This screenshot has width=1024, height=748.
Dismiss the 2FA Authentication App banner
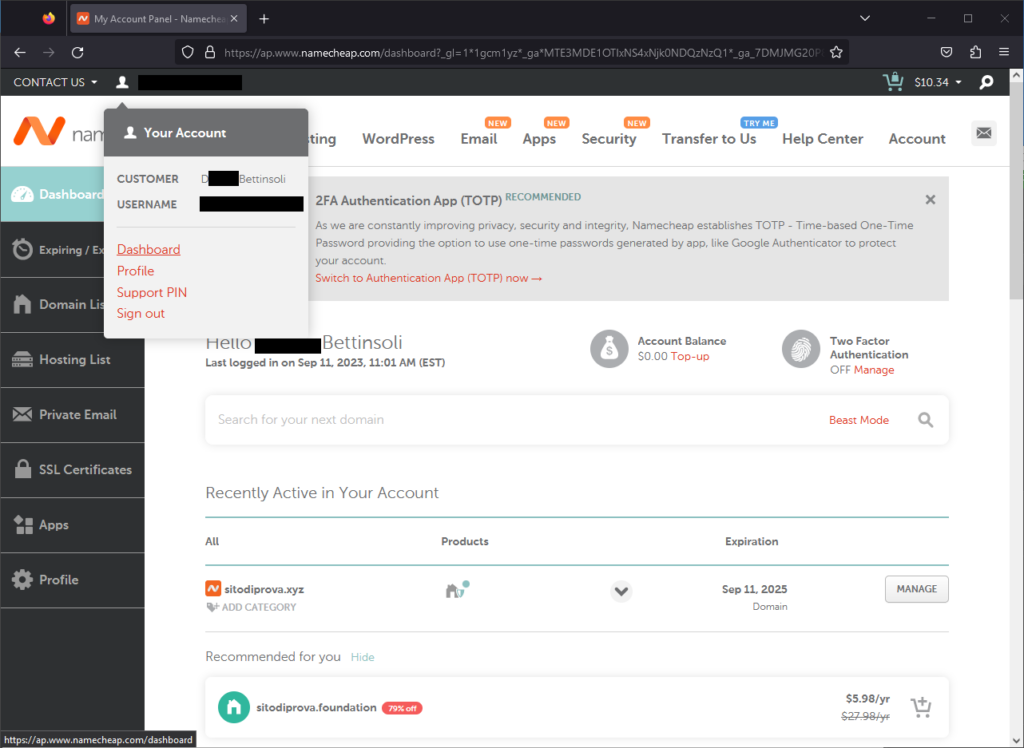click(x=930, y=199)
